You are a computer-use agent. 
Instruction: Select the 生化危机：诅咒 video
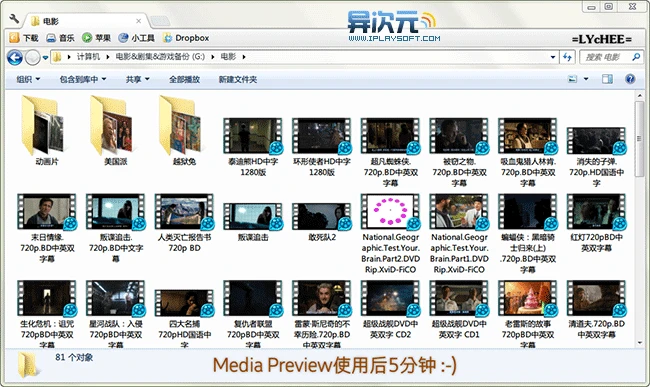47,314
